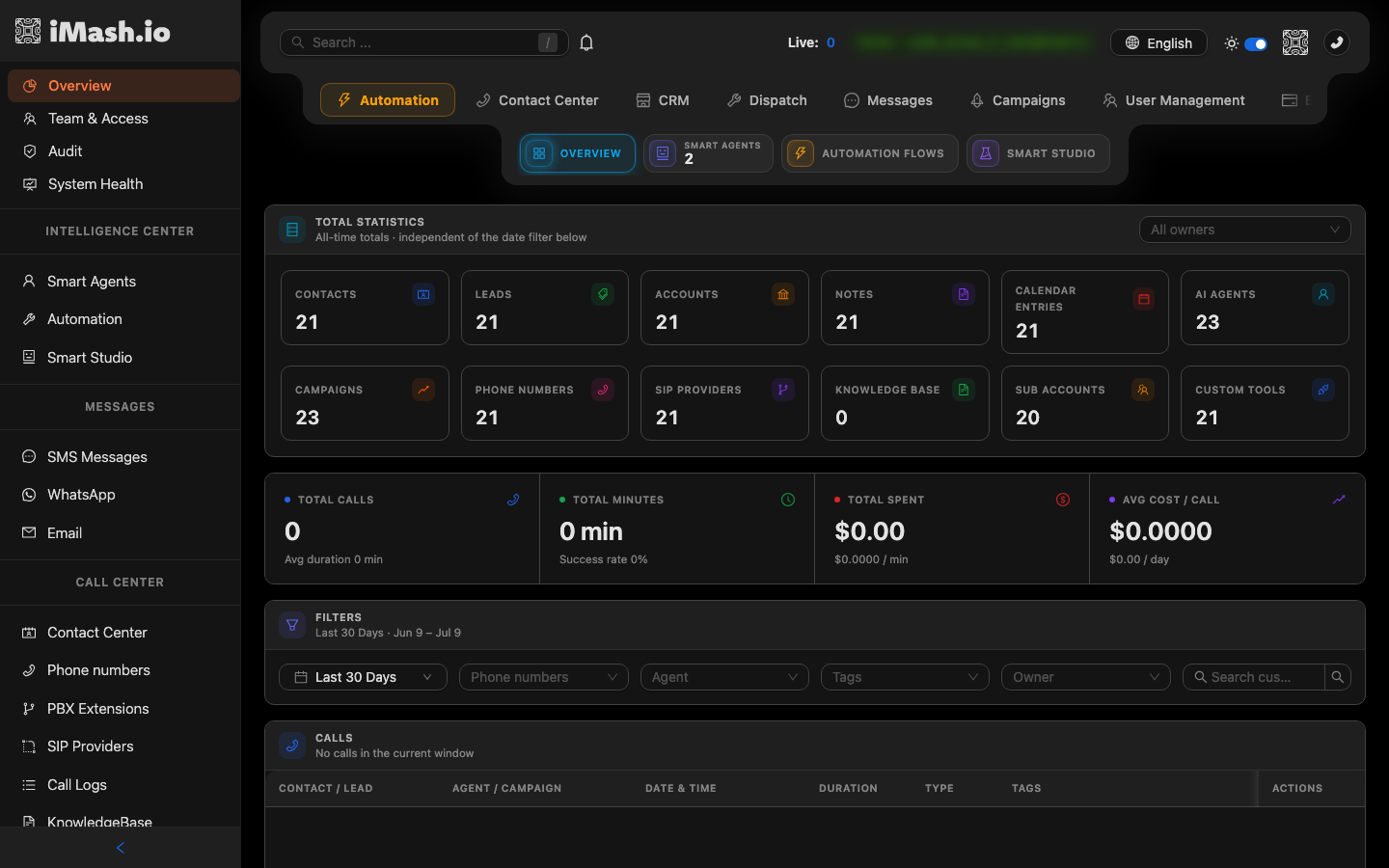Expand the Owner filter dropdown
Image resolution: width=1389 pixels, height=868 pixels.
click(x=1086, y=677)
